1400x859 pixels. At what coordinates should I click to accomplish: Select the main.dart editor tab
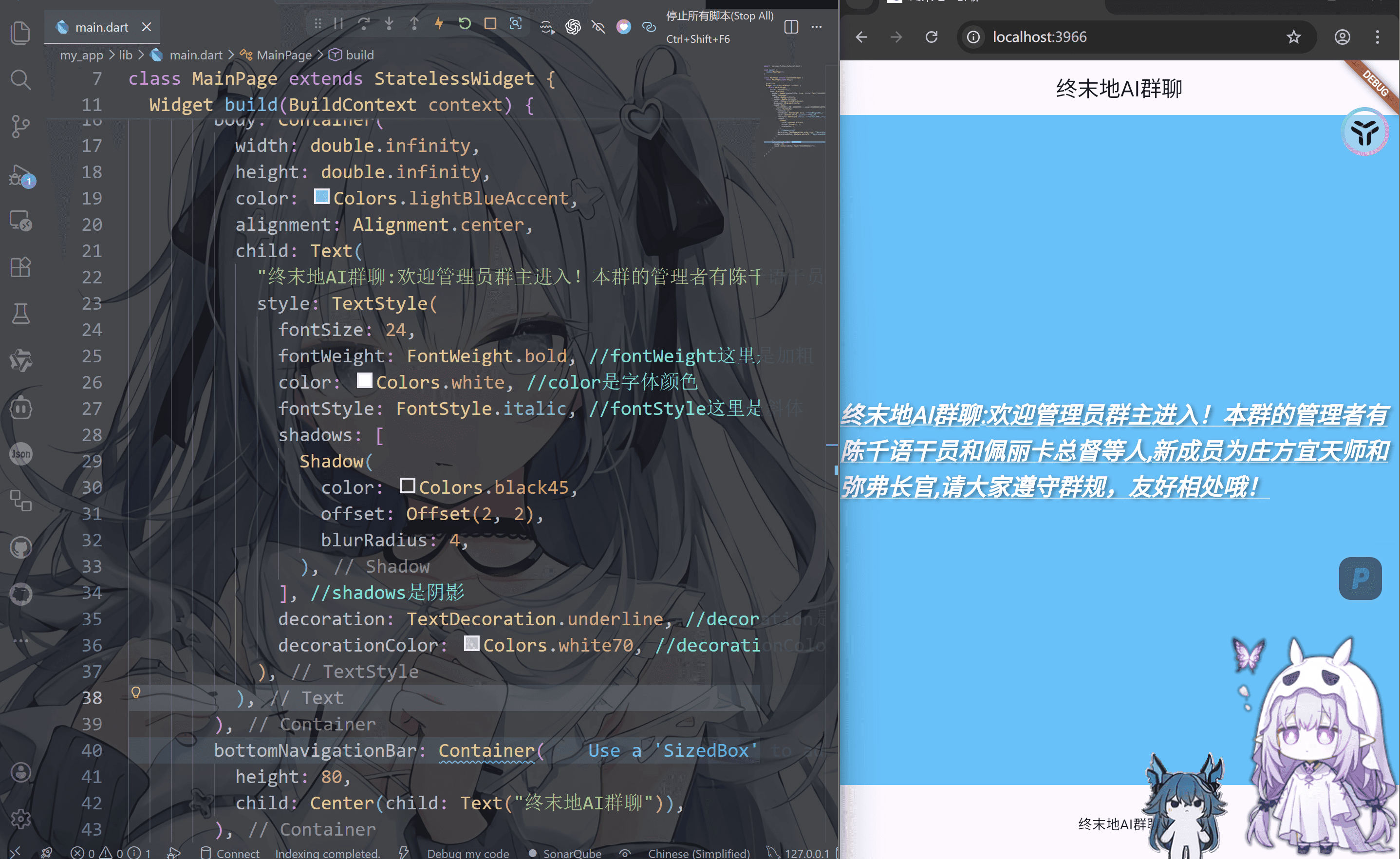click(102, 27)
